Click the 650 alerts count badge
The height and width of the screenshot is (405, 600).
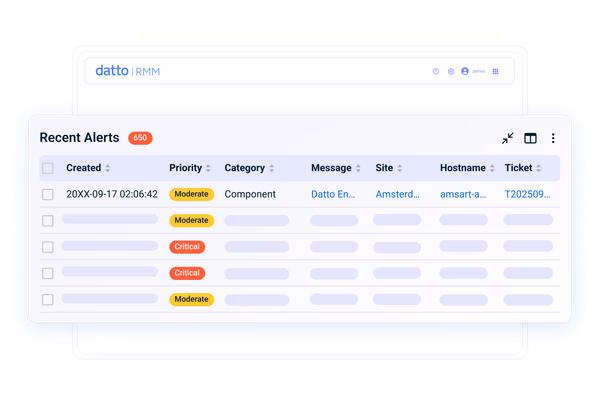(140, 138)
